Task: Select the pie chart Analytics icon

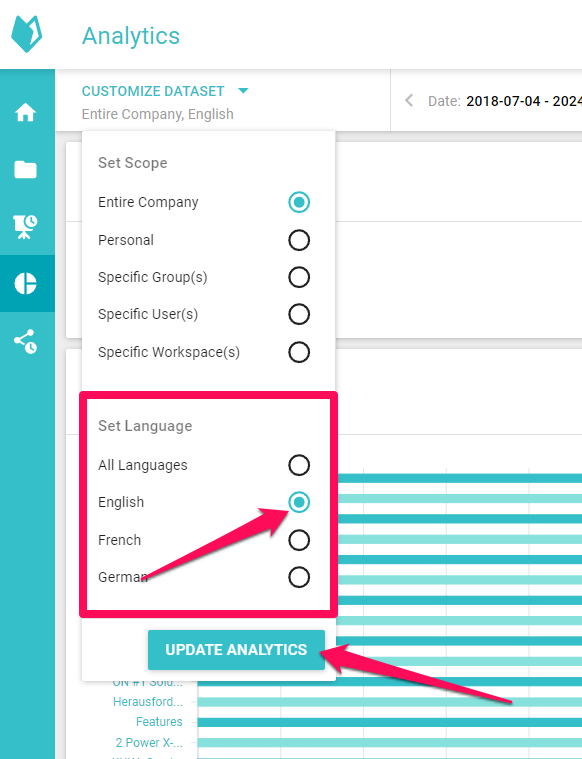Action: 25,283
